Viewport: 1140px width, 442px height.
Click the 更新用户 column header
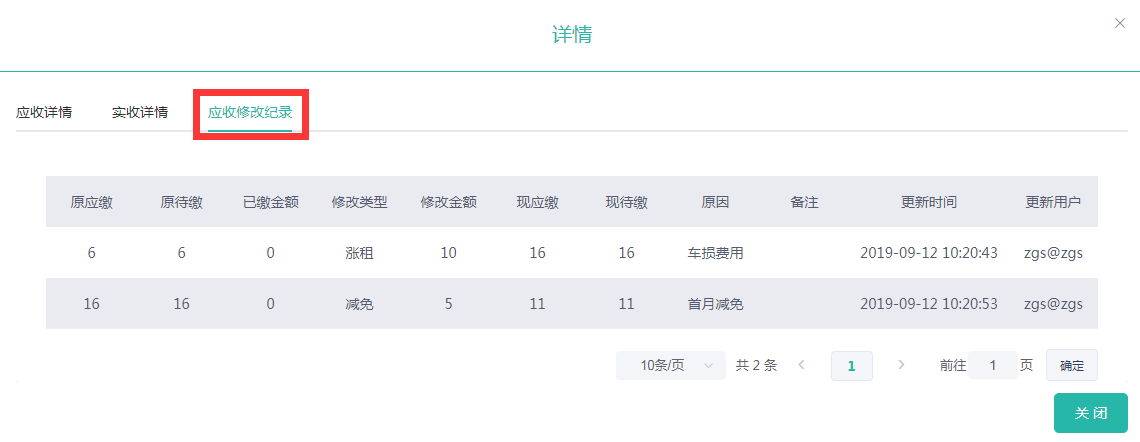tap(1053, 202)
